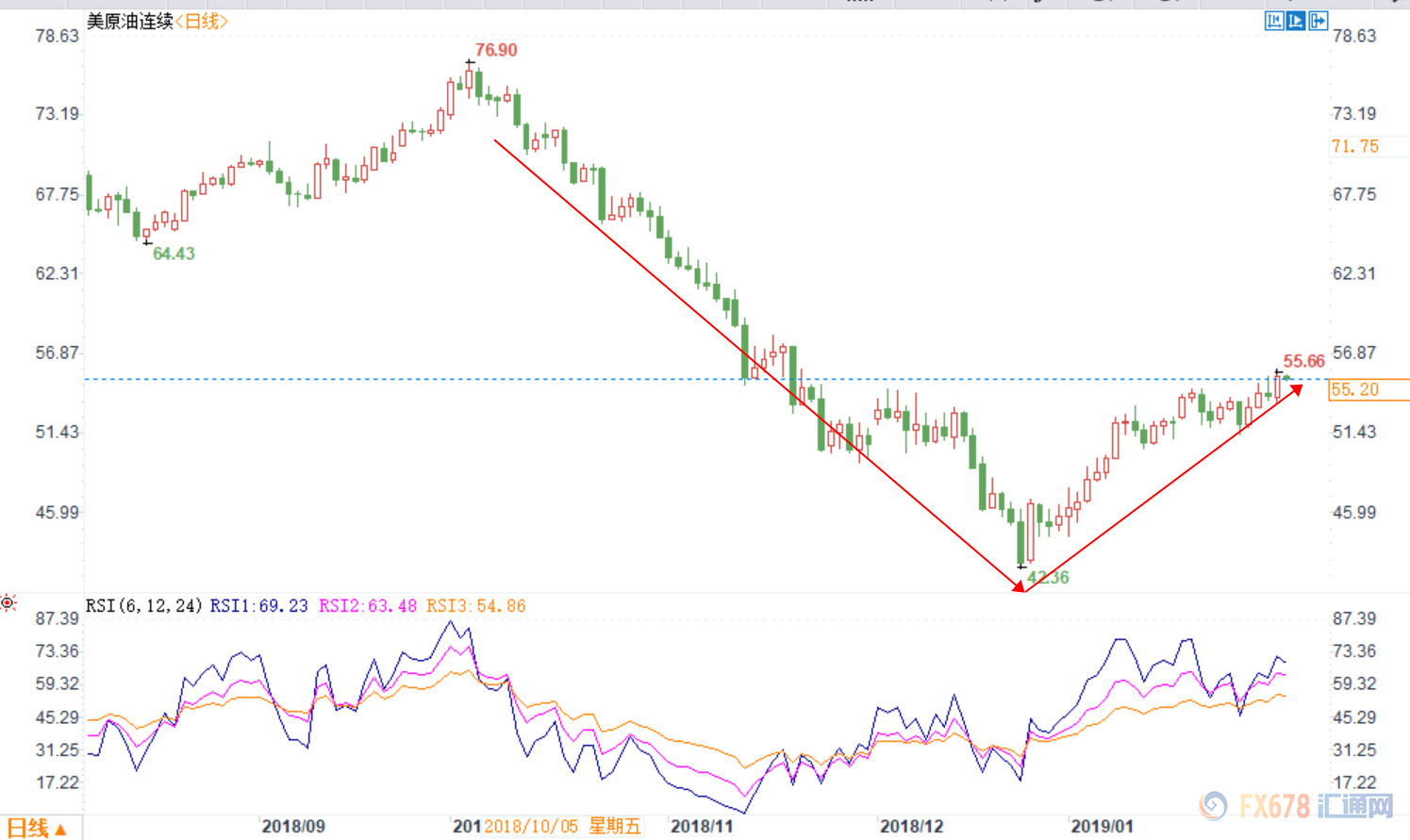Image resolution: width=1410 pixels, height=840 pixels.
Task: Click the 55.66 recent high marker
Action: (x=1303, y=361)
